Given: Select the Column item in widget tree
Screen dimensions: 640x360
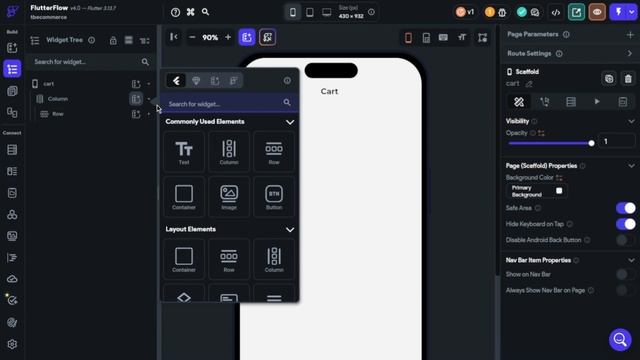Looking at the screenshot, I should click(58, 99).
